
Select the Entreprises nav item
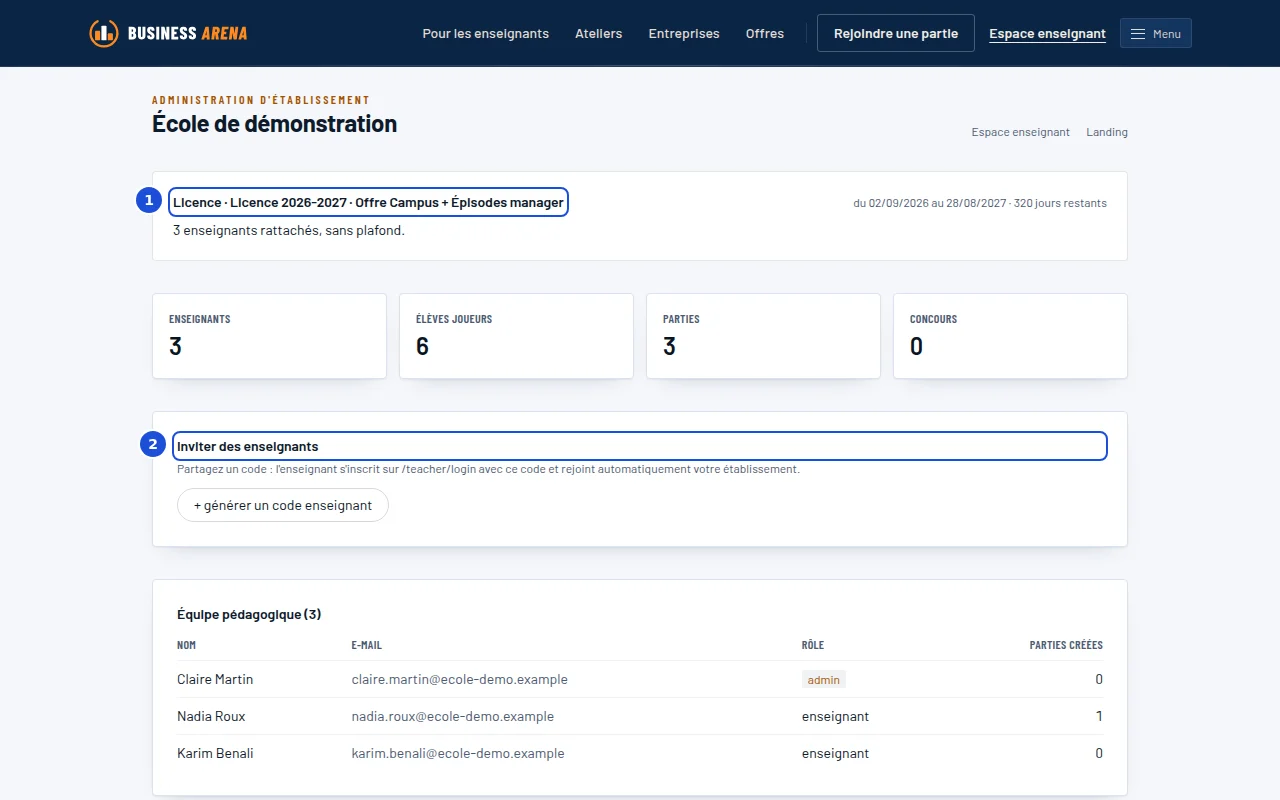point(684,34)
